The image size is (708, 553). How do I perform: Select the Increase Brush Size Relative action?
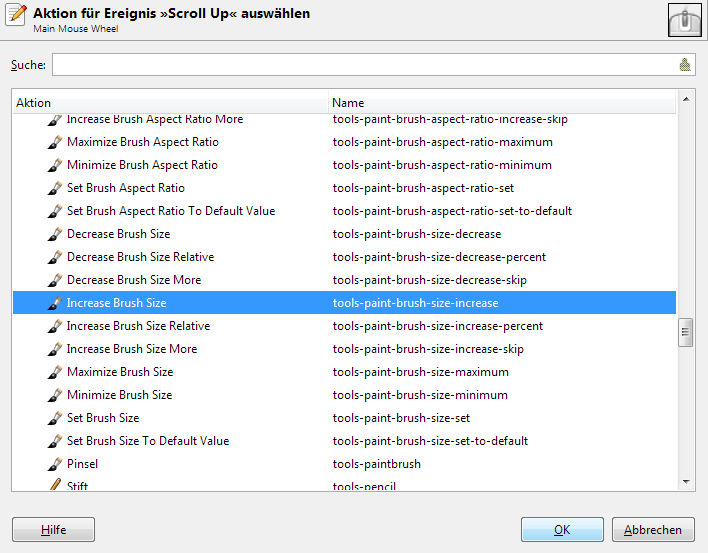pyautogui.click(x=138, y=326)
